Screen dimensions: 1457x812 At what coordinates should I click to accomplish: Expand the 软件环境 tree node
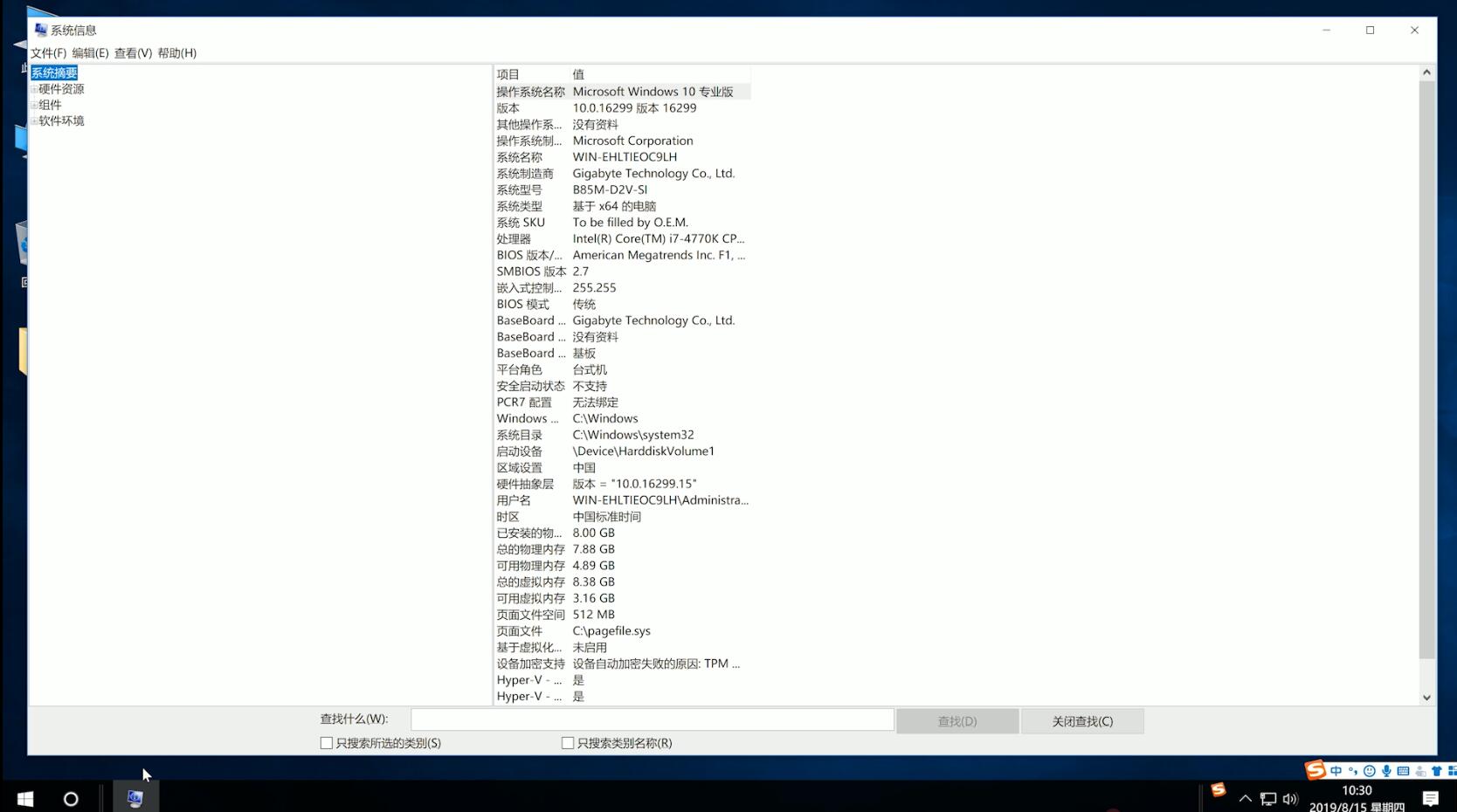click(34, 121)
